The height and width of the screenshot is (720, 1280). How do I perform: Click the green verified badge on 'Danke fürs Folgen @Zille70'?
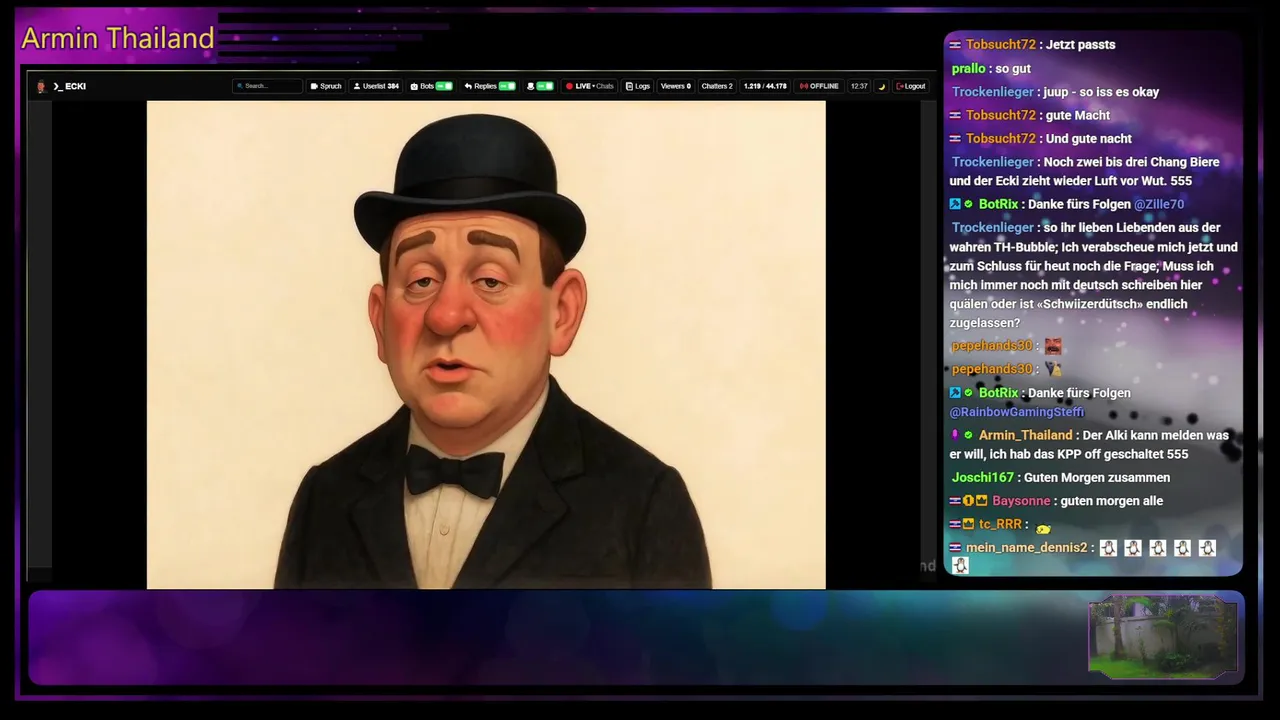point(968,205)
